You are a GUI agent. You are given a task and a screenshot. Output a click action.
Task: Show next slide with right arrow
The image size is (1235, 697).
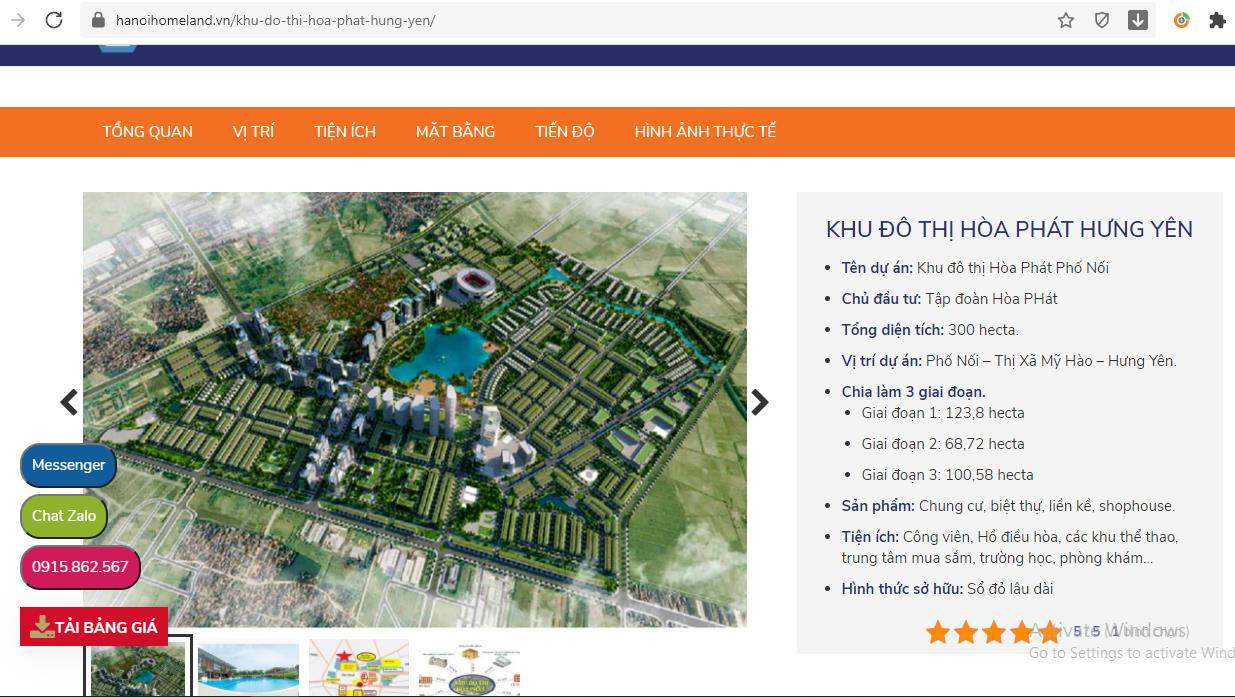[760, 402]
